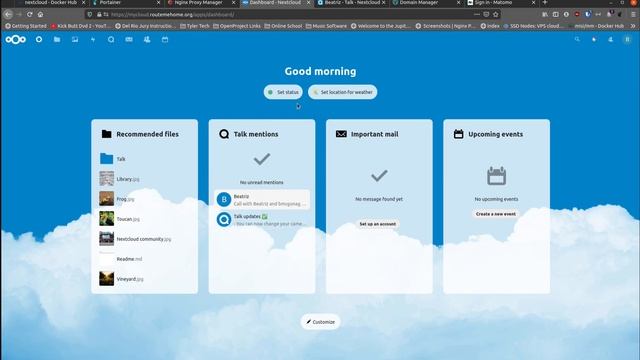
Task: Open the Mail app icon
Action: (x=129, y=40)
